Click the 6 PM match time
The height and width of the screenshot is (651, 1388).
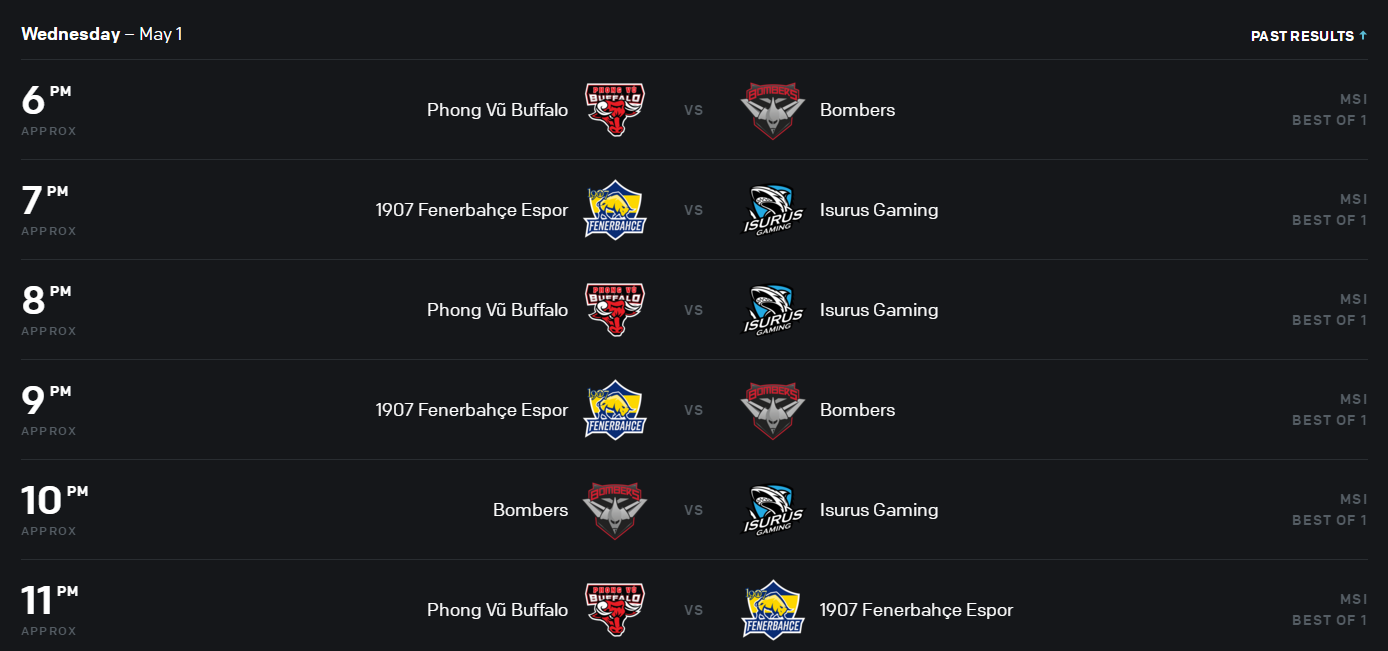click(x=46, y=103)
